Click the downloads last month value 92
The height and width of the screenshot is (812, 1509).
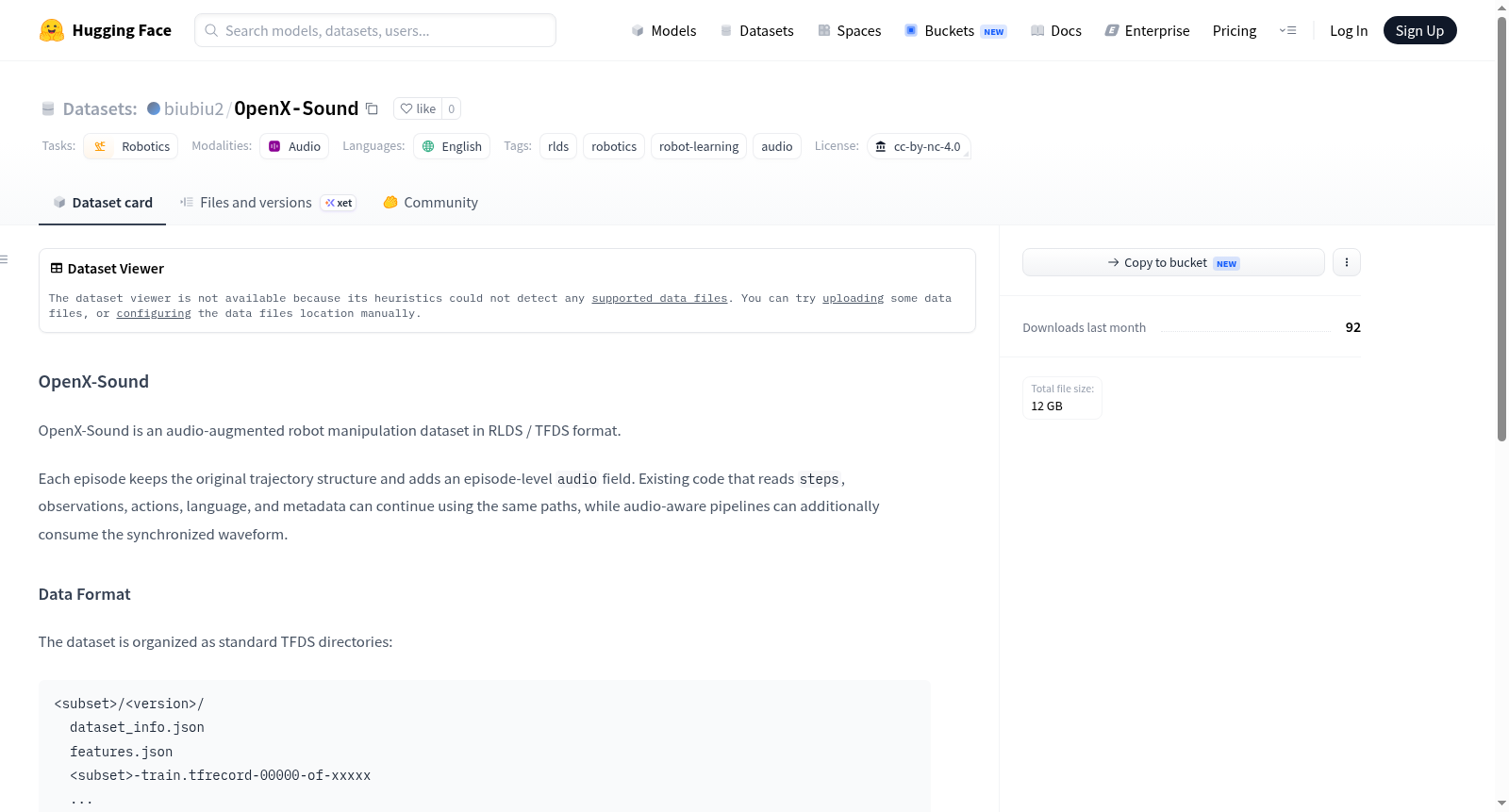[x=1353, y=327]
